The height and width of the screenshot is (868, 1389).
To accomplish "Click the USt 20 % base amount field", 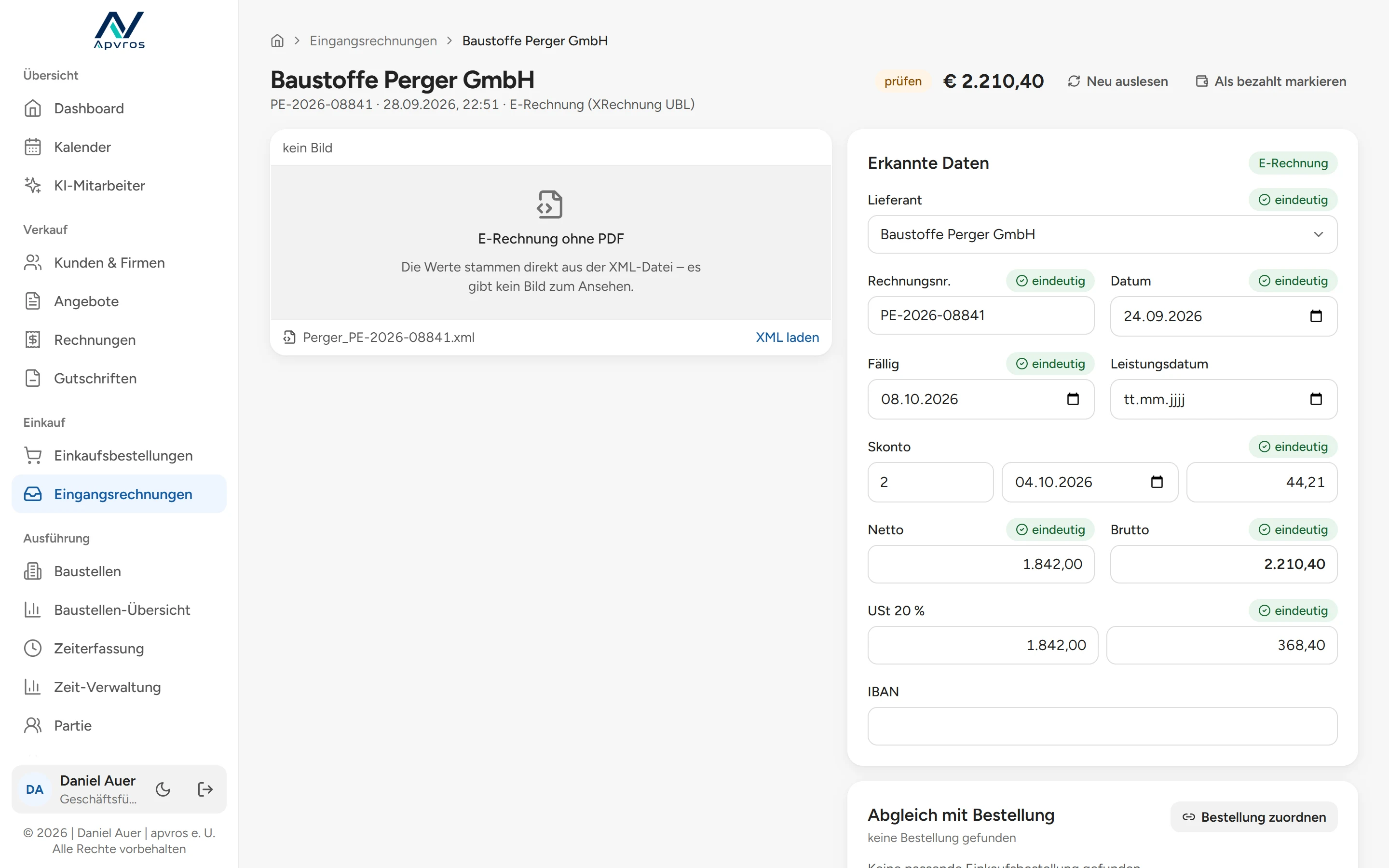I will tap(982, 645).
